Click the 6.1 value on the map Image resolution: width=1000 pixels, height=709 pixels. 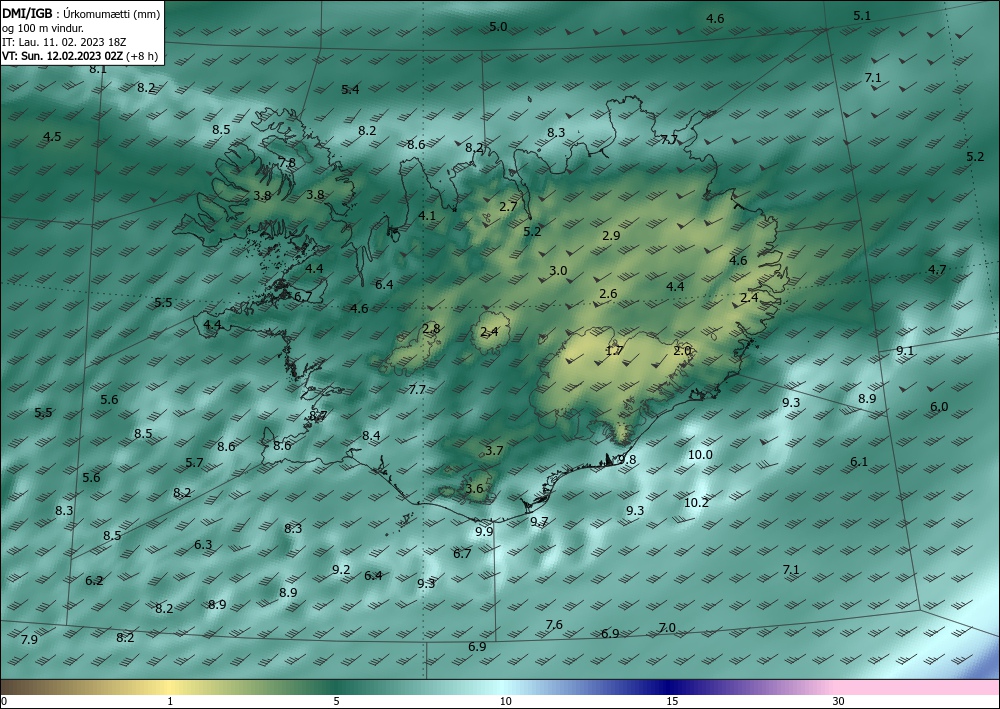click(x=859, y=462)
